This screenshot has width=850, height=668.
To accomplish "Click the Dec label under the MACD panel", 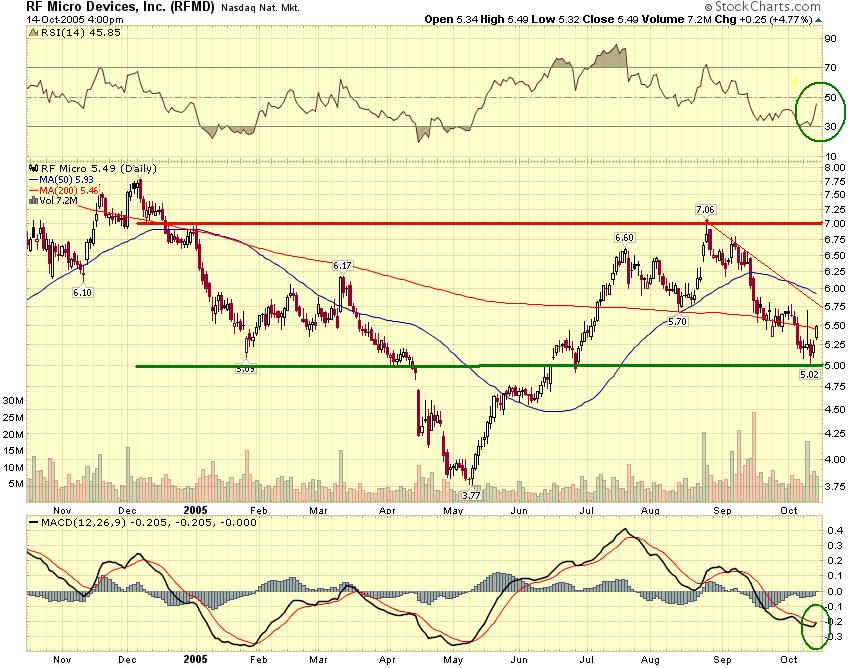I will pos(127,660).
